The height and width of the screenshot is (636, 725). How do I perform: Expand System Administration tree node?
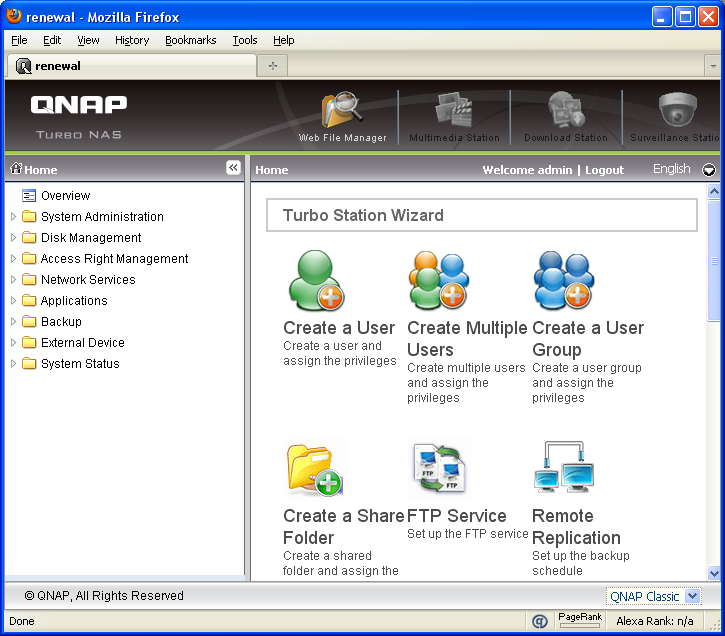pyautogui.click(x=13, y=216)
